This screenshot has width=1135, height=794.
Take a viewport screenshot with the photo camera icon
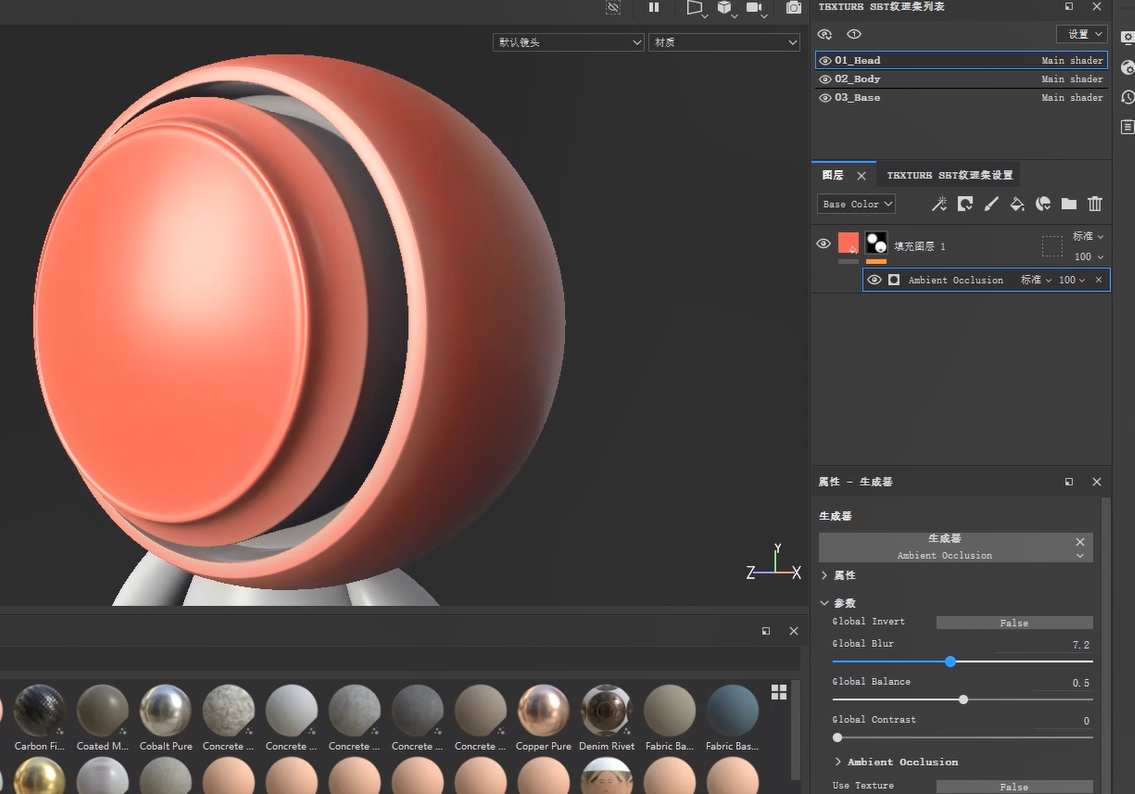pyautogui.click(x=793, y=7)
